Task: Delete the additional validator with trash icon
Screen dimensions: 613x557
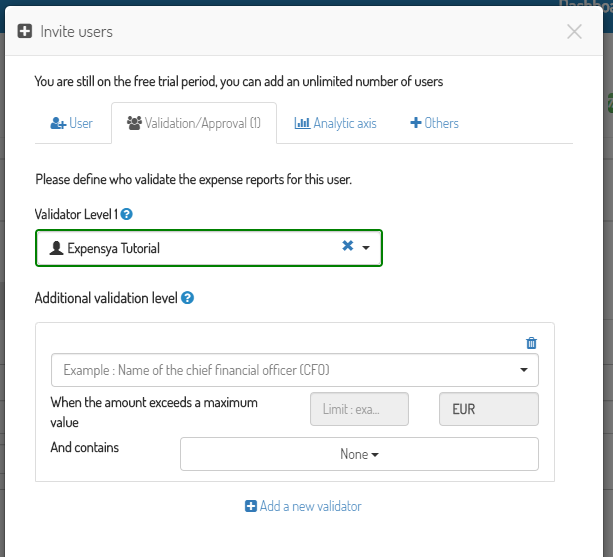Action: [531, 343]
